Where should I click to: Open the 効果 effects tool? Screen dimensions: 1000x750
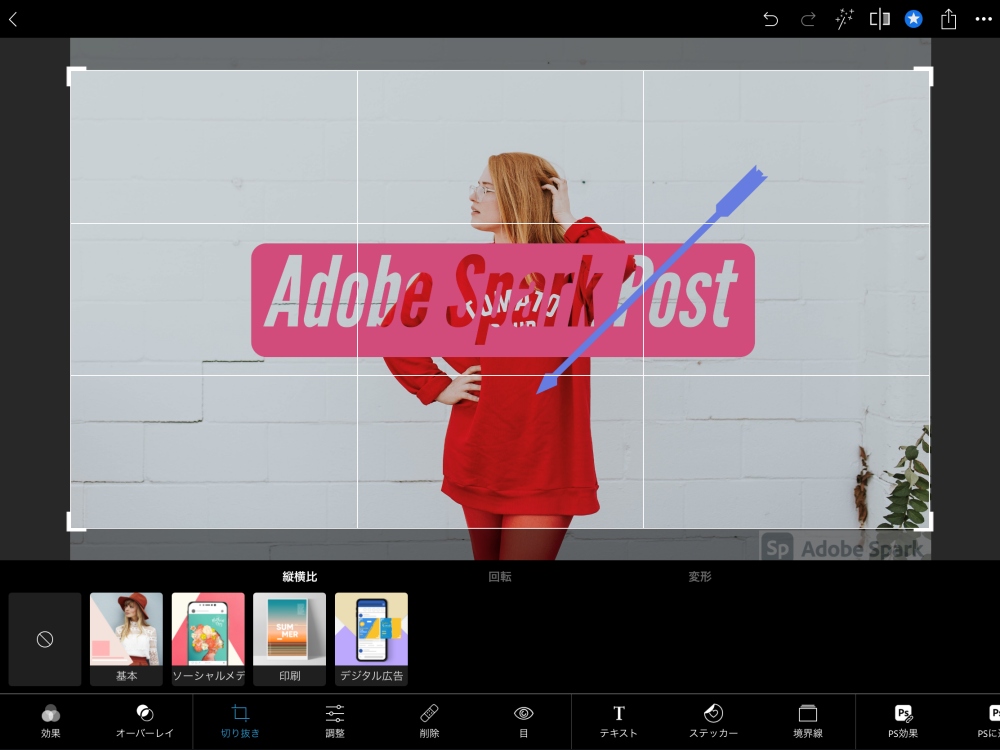coord(50,721)
